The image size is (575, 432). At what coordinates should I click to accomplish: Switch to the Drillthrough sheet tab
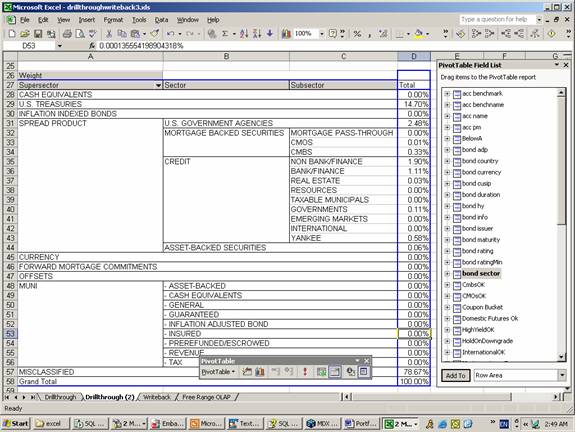[60, 397]
